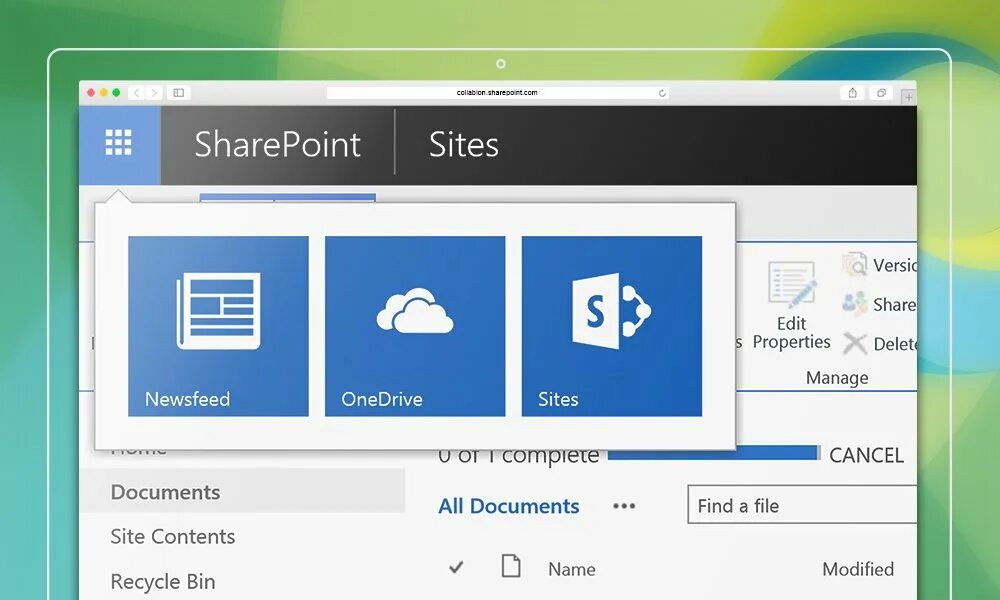Open the Sites tile with SharePoint logo

[x=612, y=326]
